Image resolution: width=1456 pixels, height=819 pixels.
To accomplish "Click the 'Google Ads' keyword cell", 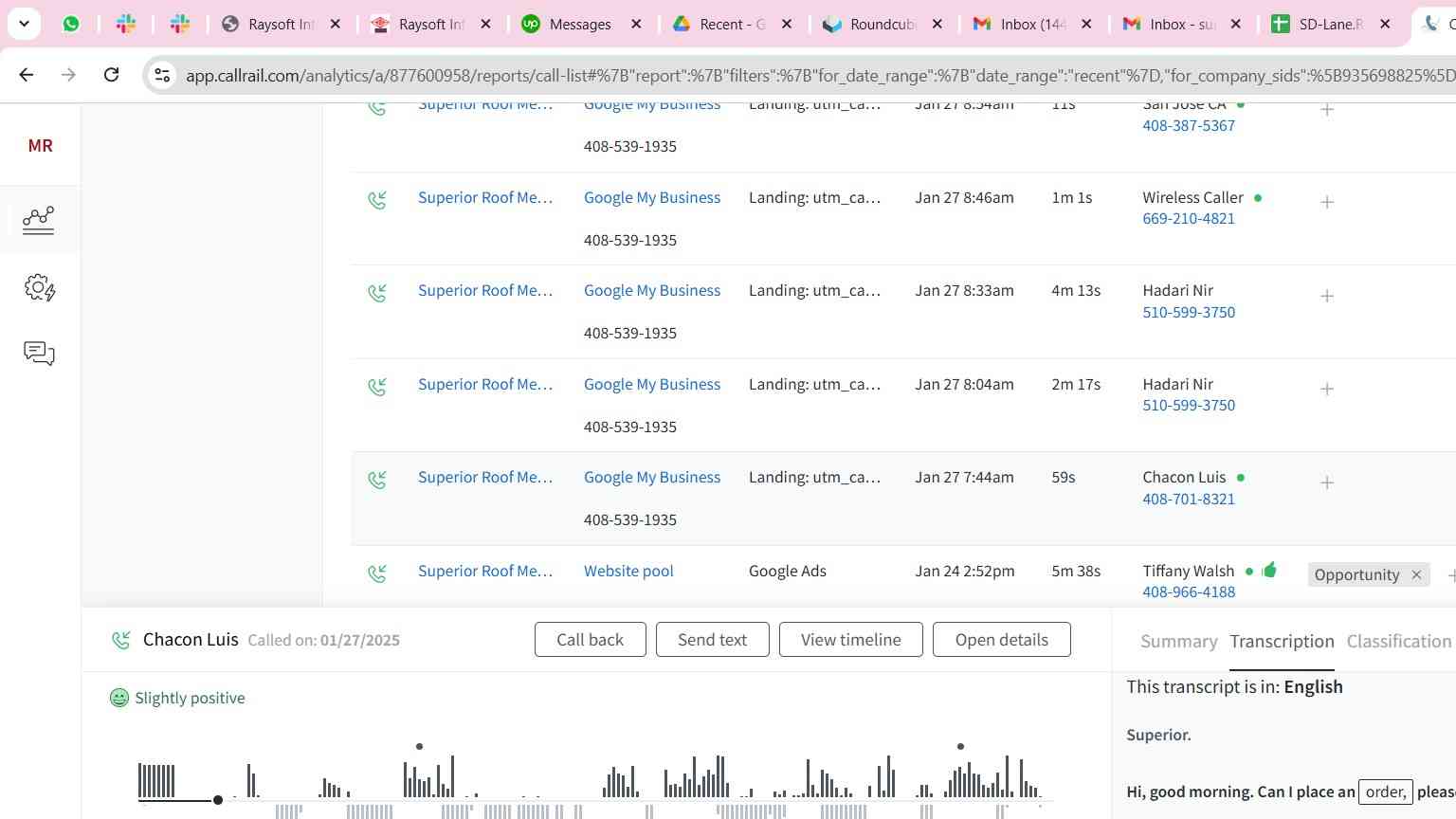I will click(x=788, y=571).
